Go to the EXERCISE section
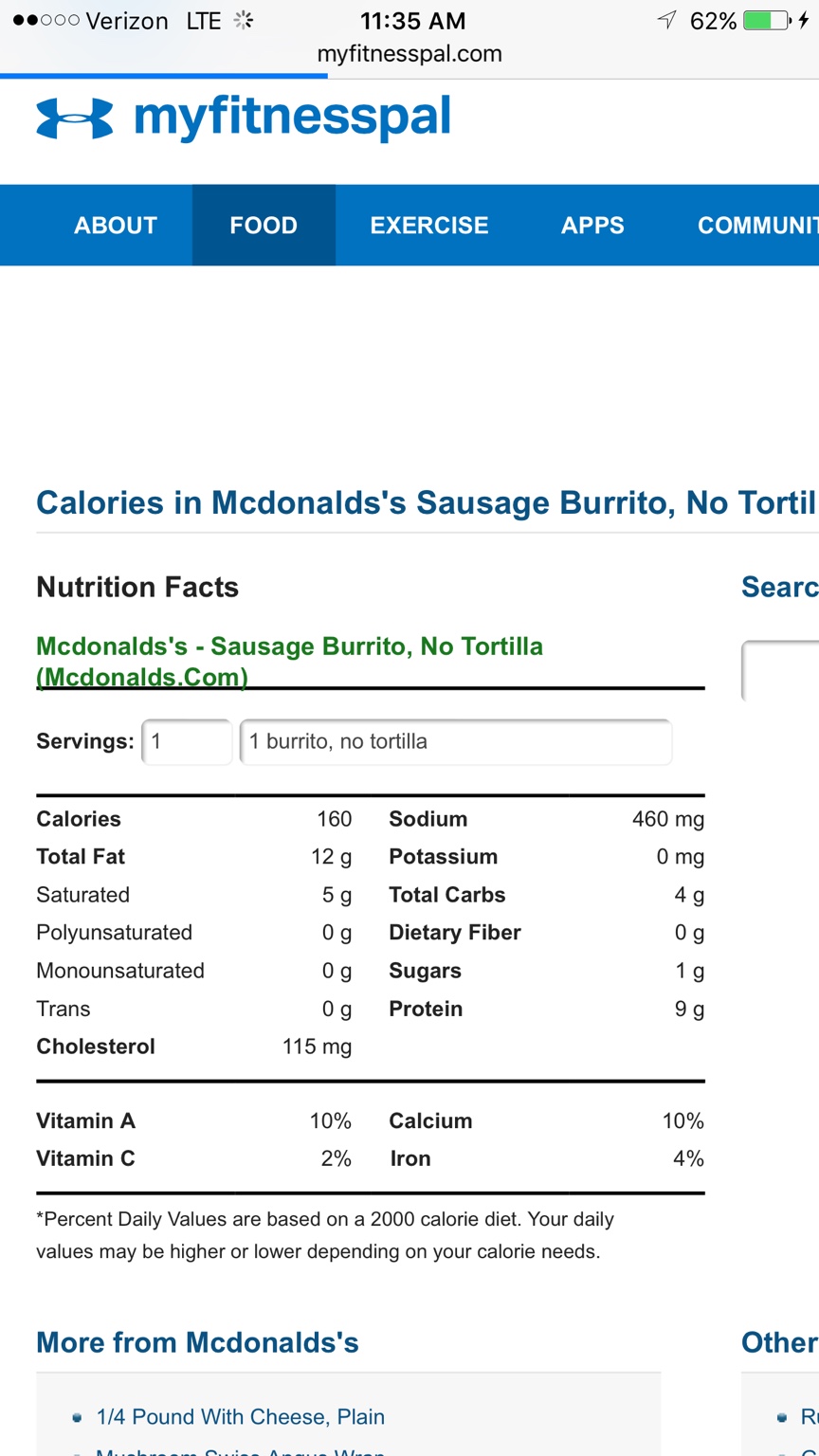 429,226
